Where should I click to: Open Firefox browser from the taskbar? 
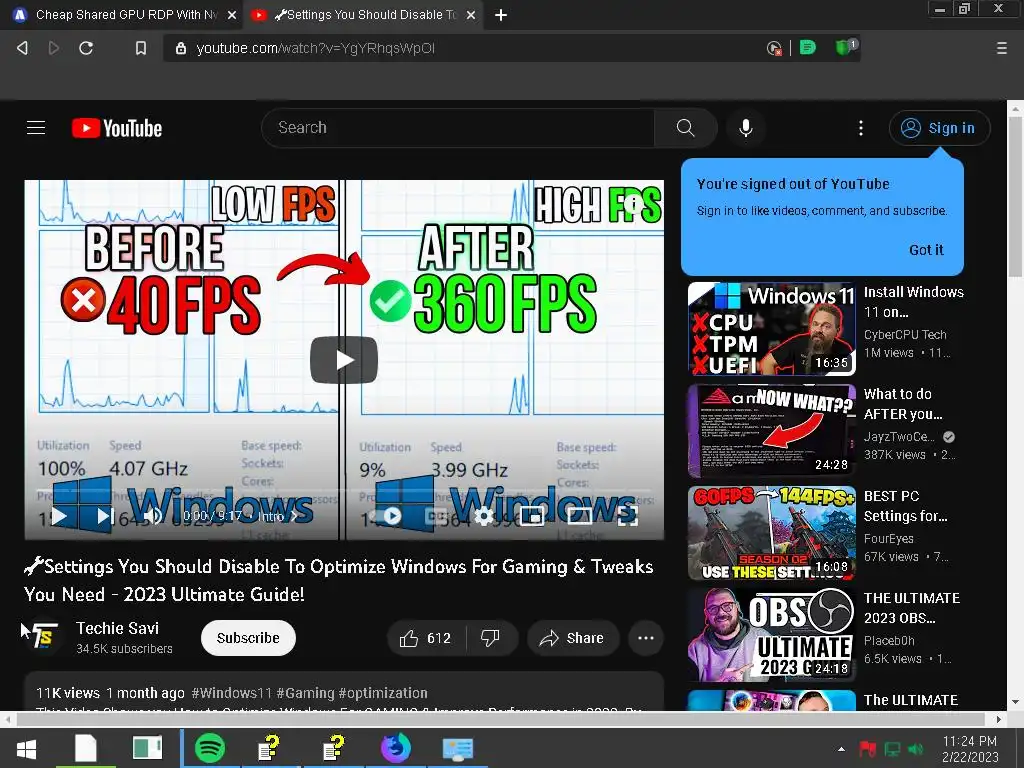pyautogui.click(x=396, y=748)
